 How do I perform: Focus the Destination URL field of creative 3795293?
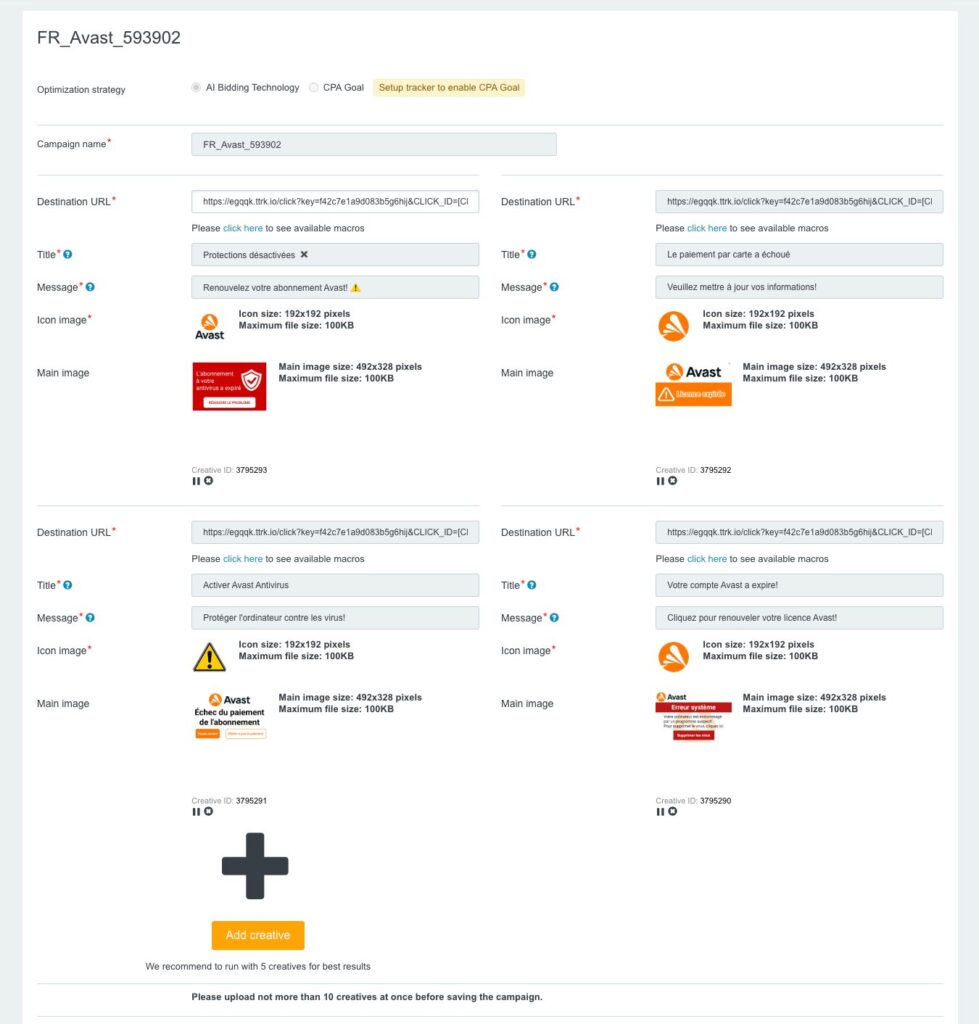(x=335, y=202)
